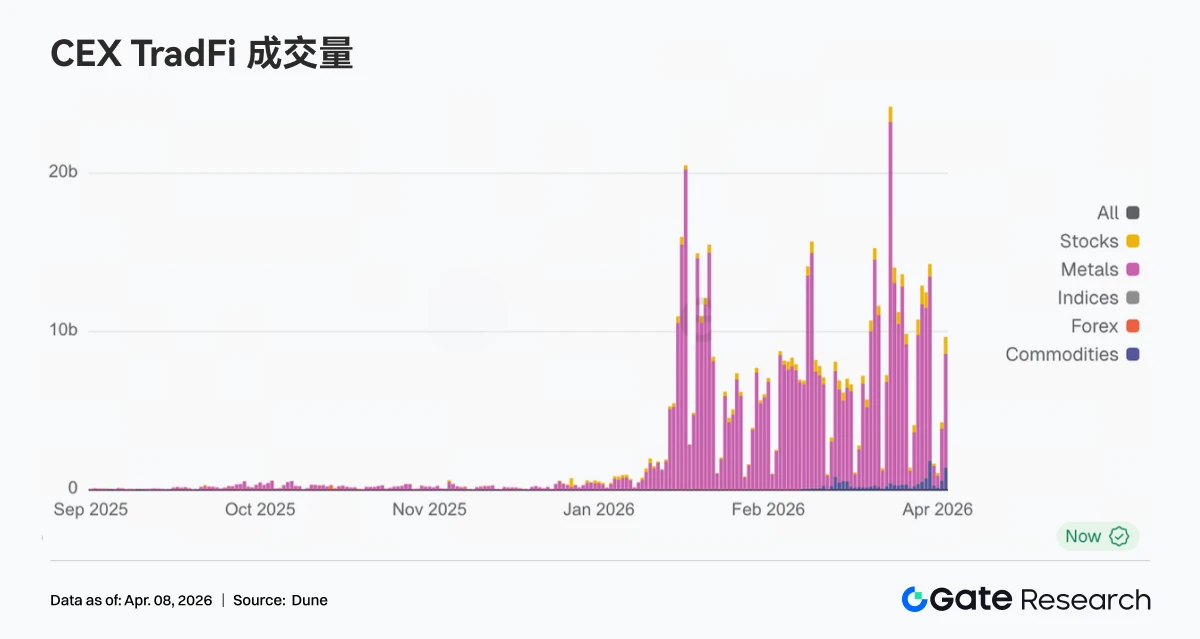Screen dimensions: 1200x639
Task: Toggle the Stocks series visibility
Action: (1098, 240)
